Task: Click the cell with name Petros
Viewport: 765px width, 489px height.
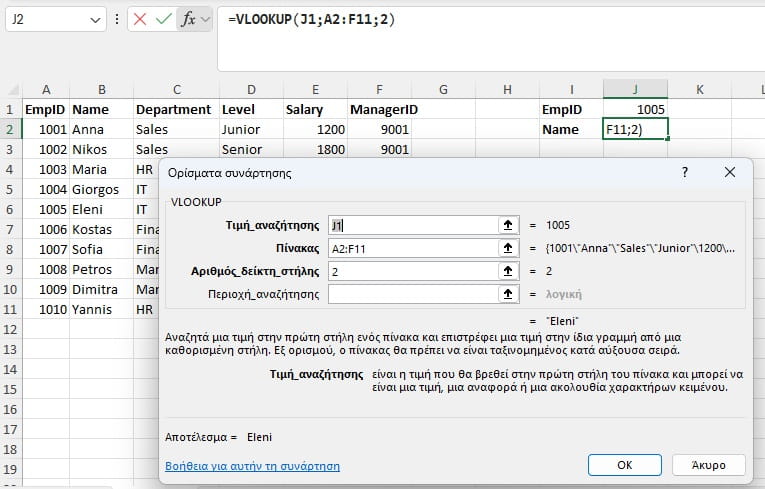Action: tap(101, 269)
